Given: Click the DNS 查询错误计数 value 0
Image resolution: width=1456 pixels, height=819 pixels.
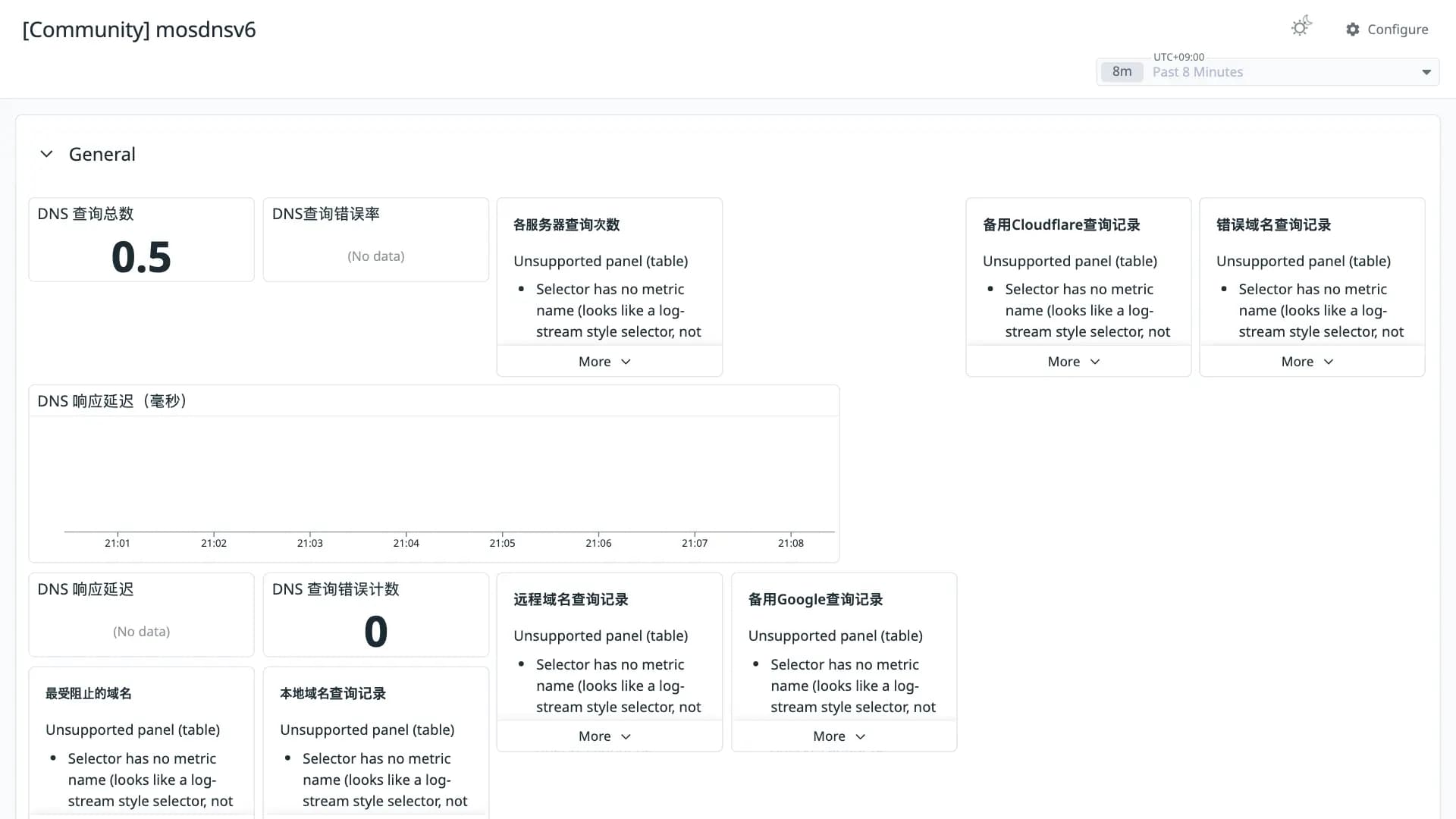Looking at the screenshot, I should (x=375, y=632).
